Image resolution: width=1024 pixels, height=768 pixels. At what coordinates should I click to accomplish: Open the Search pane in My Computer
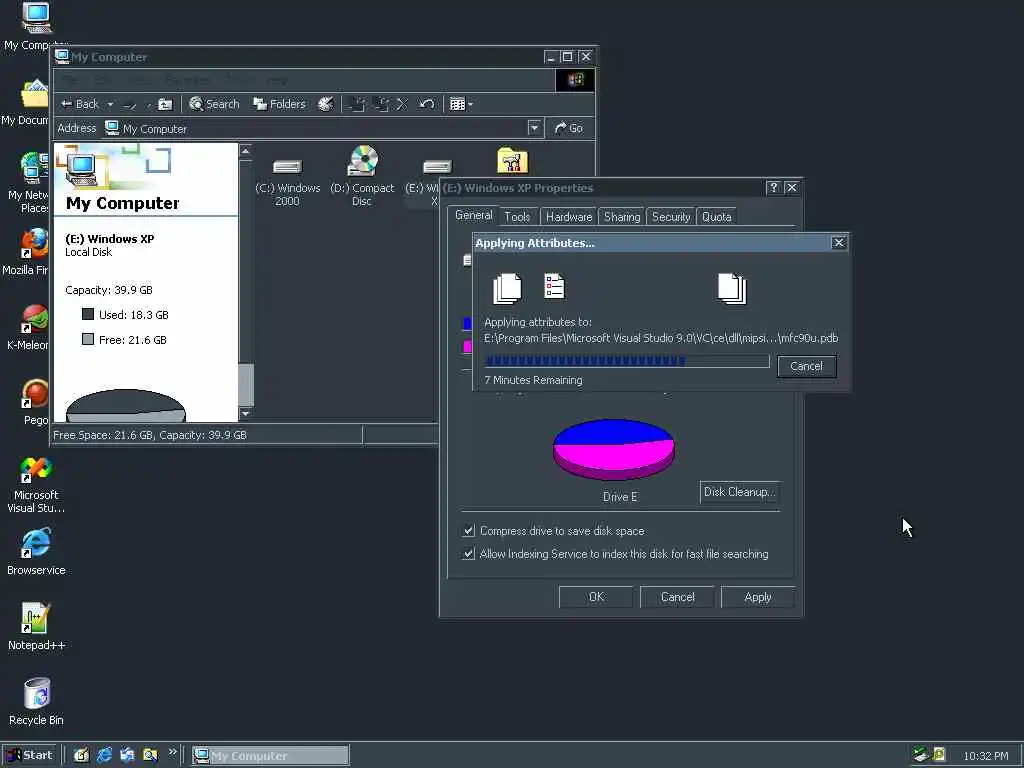coord(214,104)
